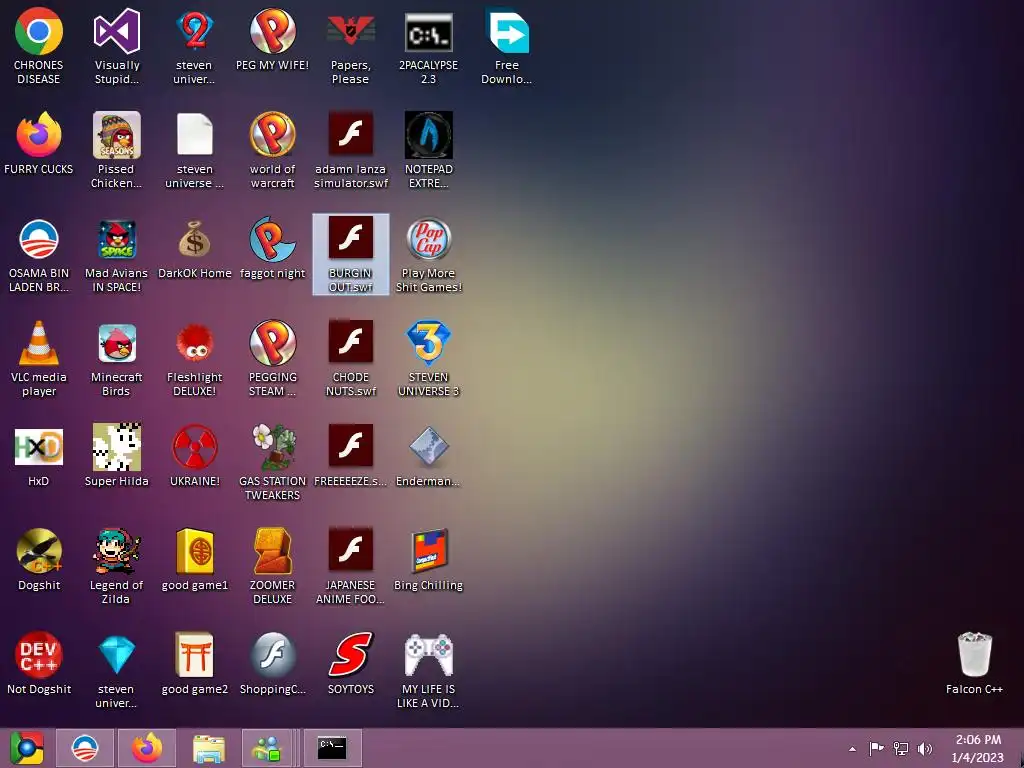Show hidden system tray icons

(x=852, y=749)
